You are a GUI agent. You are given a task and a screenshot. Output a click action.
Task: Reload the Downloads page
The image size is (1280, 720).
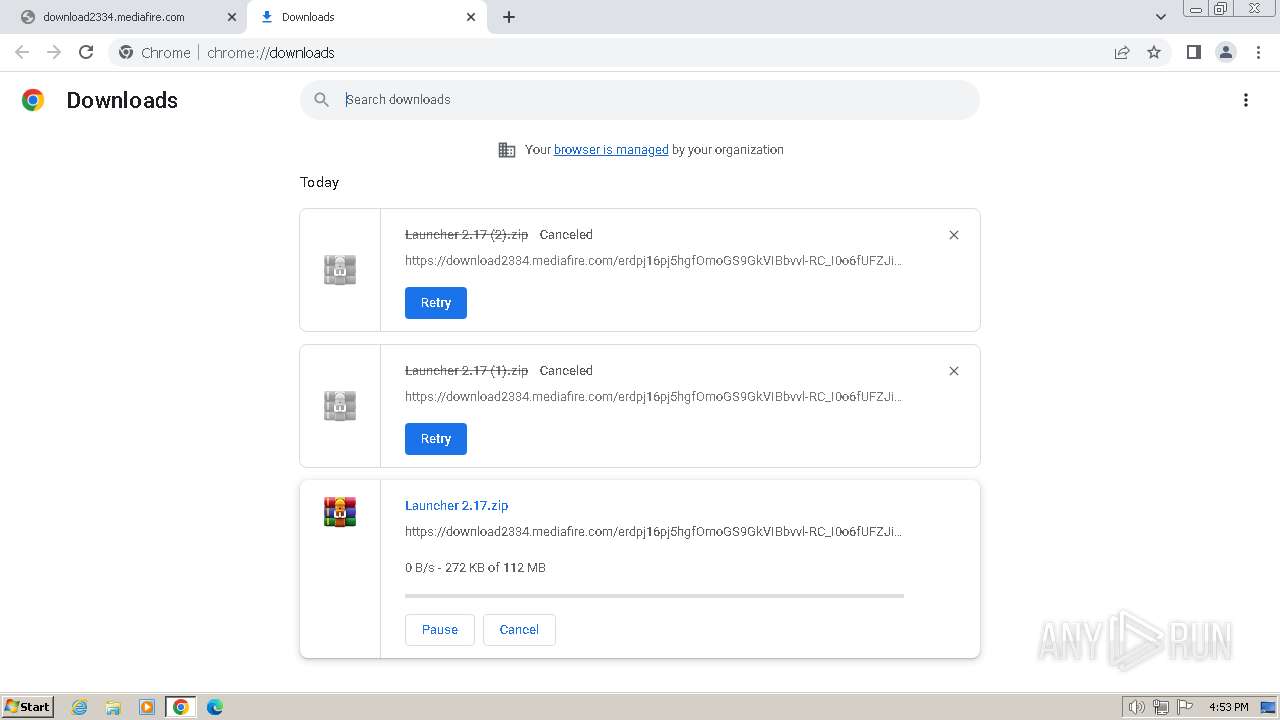pyautogui.click(x=86, y=52)
